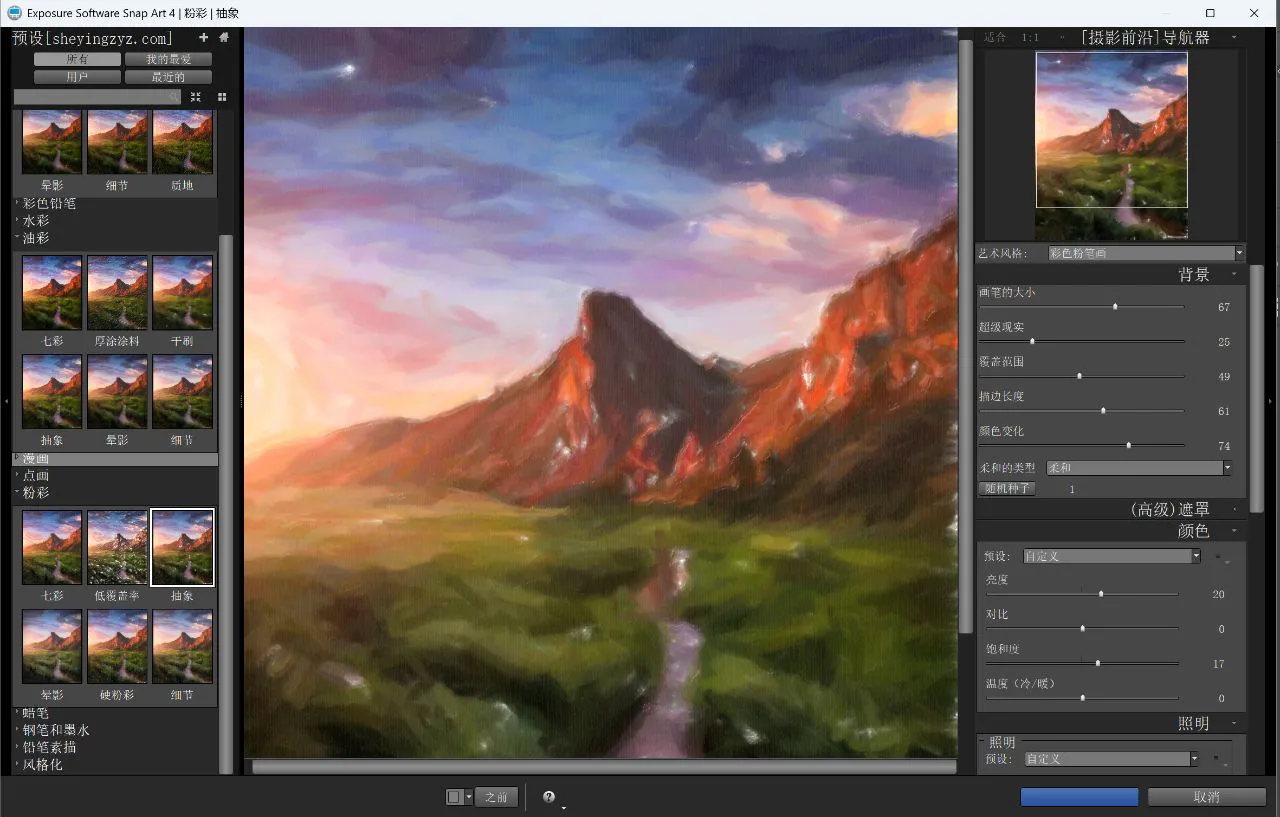Click the canvas horizontal scrollbar
Viewport: 1280px width, 817px height.
click(604, 767)
